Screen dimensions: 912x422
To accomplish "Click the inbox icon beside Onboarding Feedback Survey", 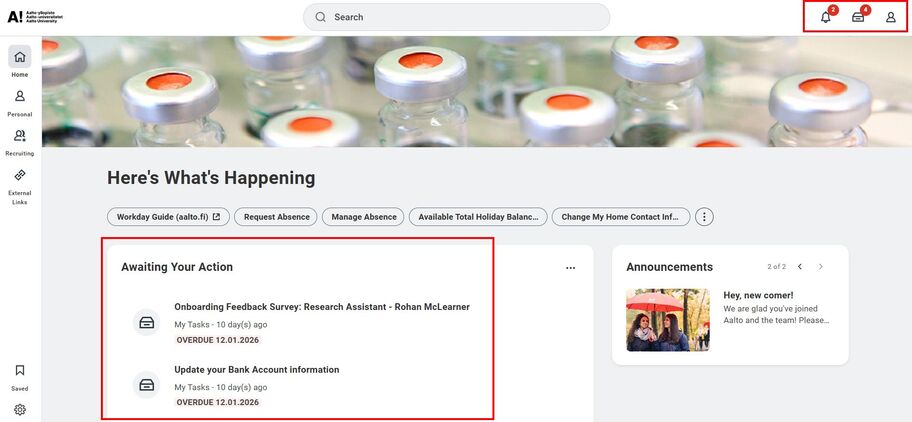I will tap(147, 323).
